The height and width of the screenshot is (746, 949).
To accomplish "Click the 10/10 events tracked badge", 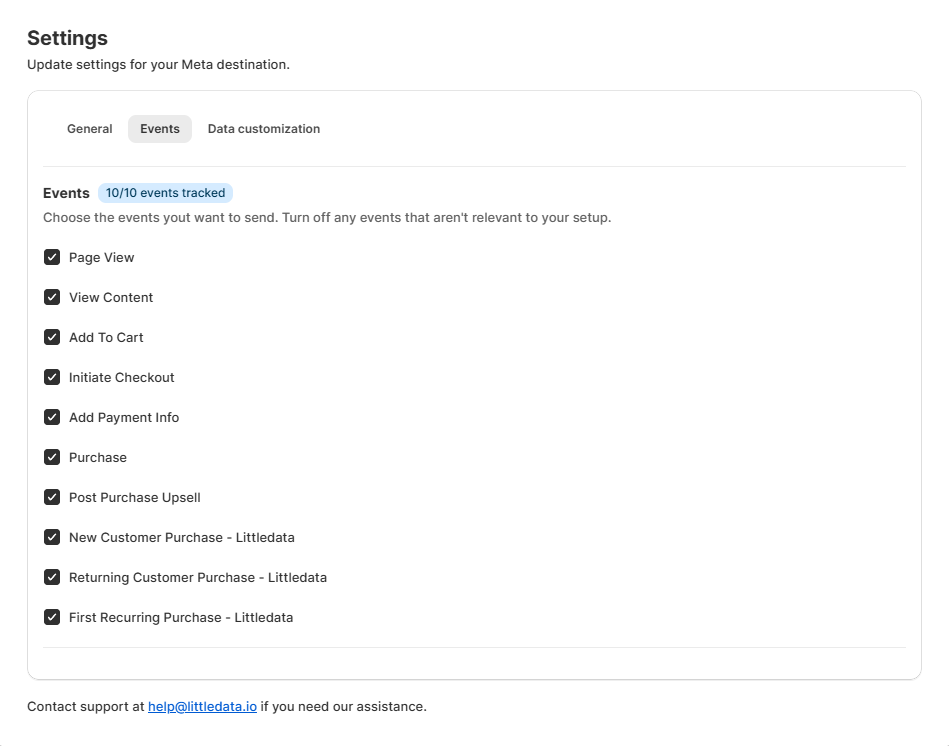I will (x=165, y=193).
